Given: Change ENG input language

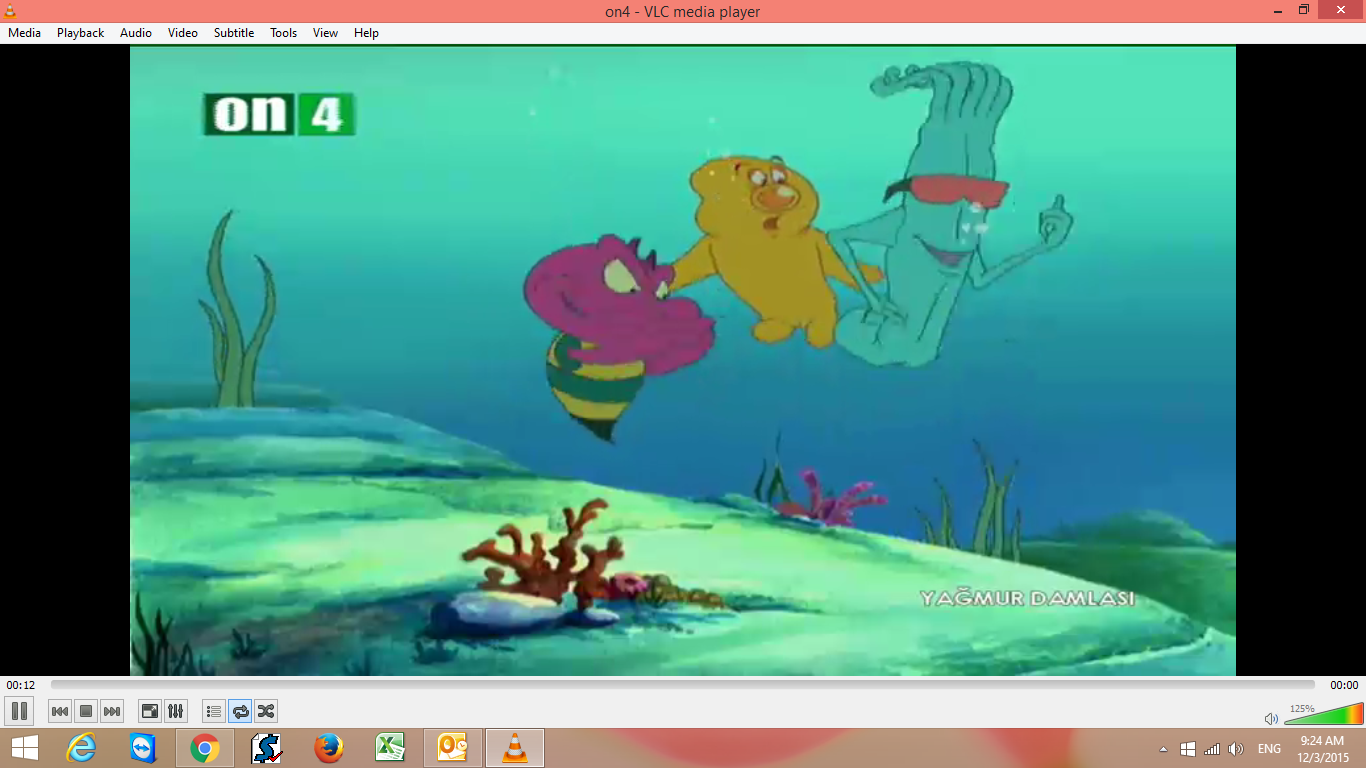Looking at the screenshot, I should tap(1269, 749).
